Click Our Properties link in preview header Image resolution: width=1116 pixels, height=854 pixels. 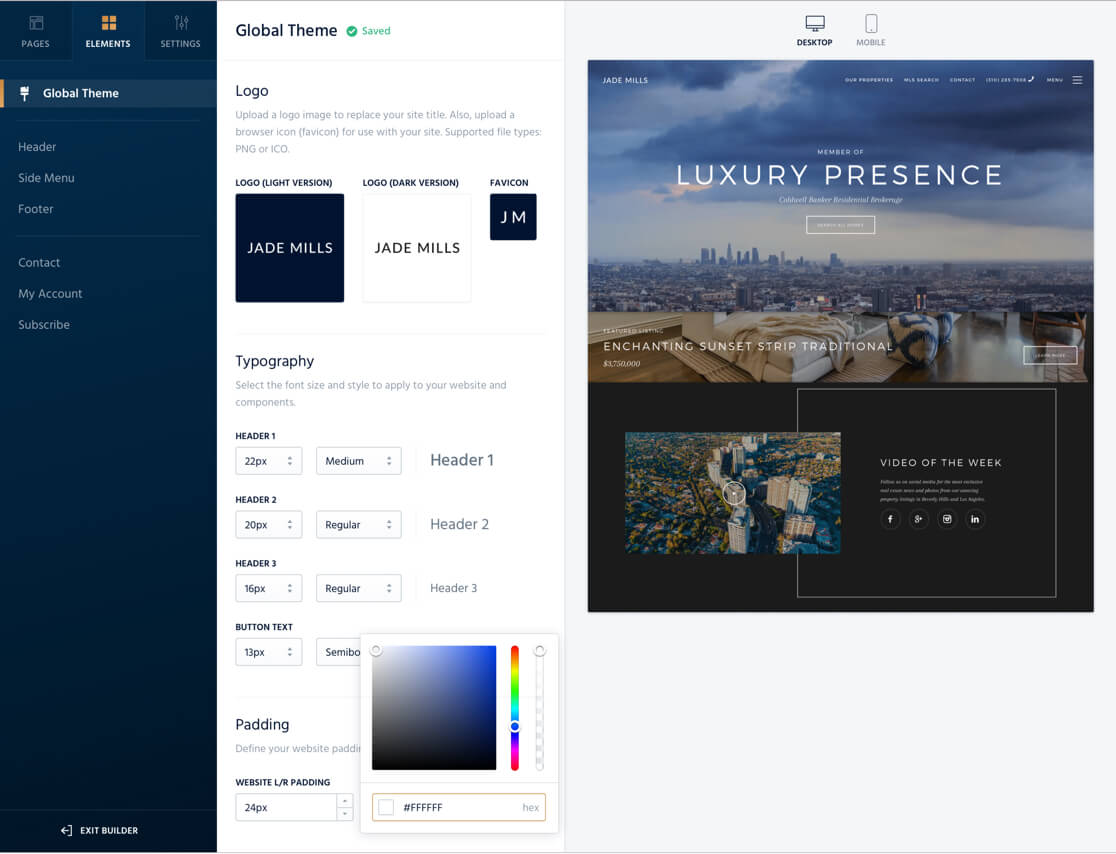pos(869,80)
